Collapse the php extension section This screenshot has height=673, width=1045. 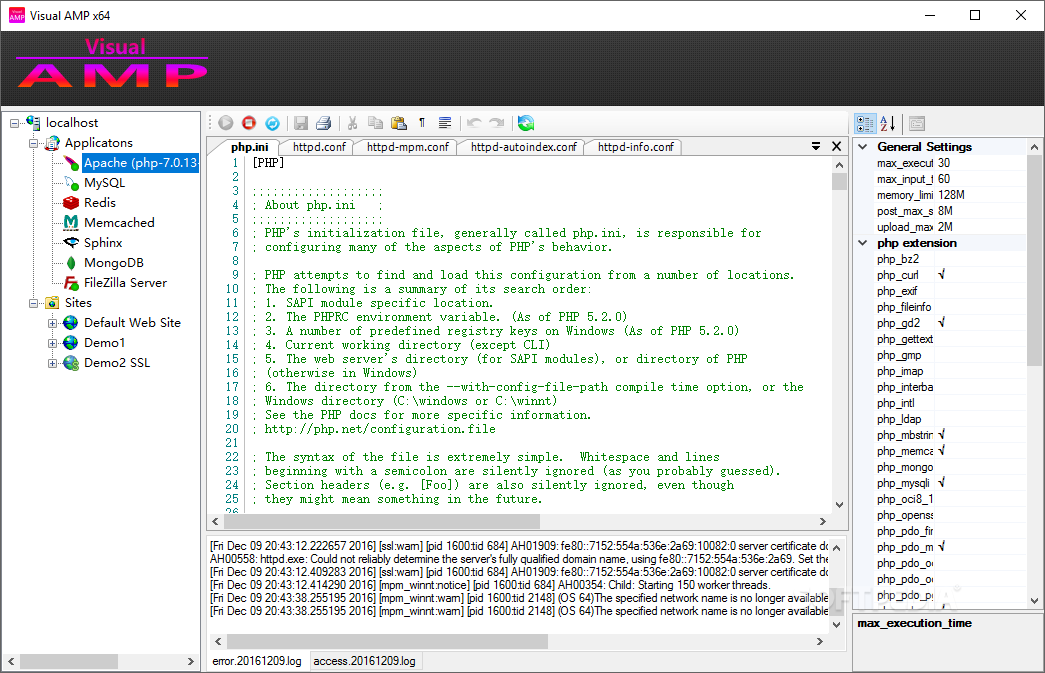[x=862, y=243]
